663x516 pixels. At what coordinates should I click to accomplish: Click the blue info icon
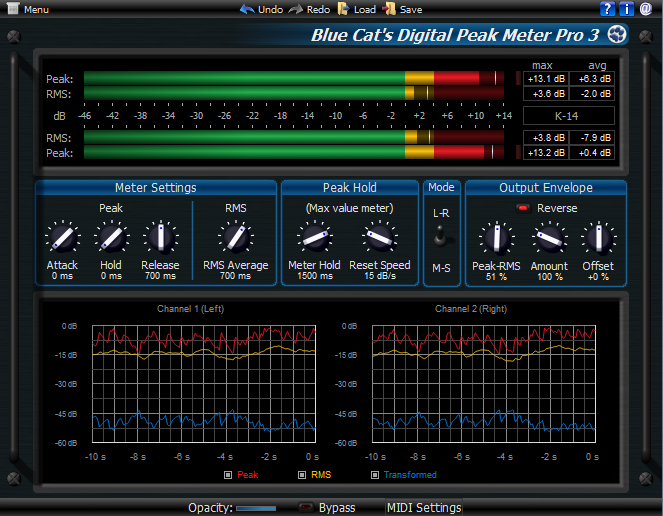[626, 8]
